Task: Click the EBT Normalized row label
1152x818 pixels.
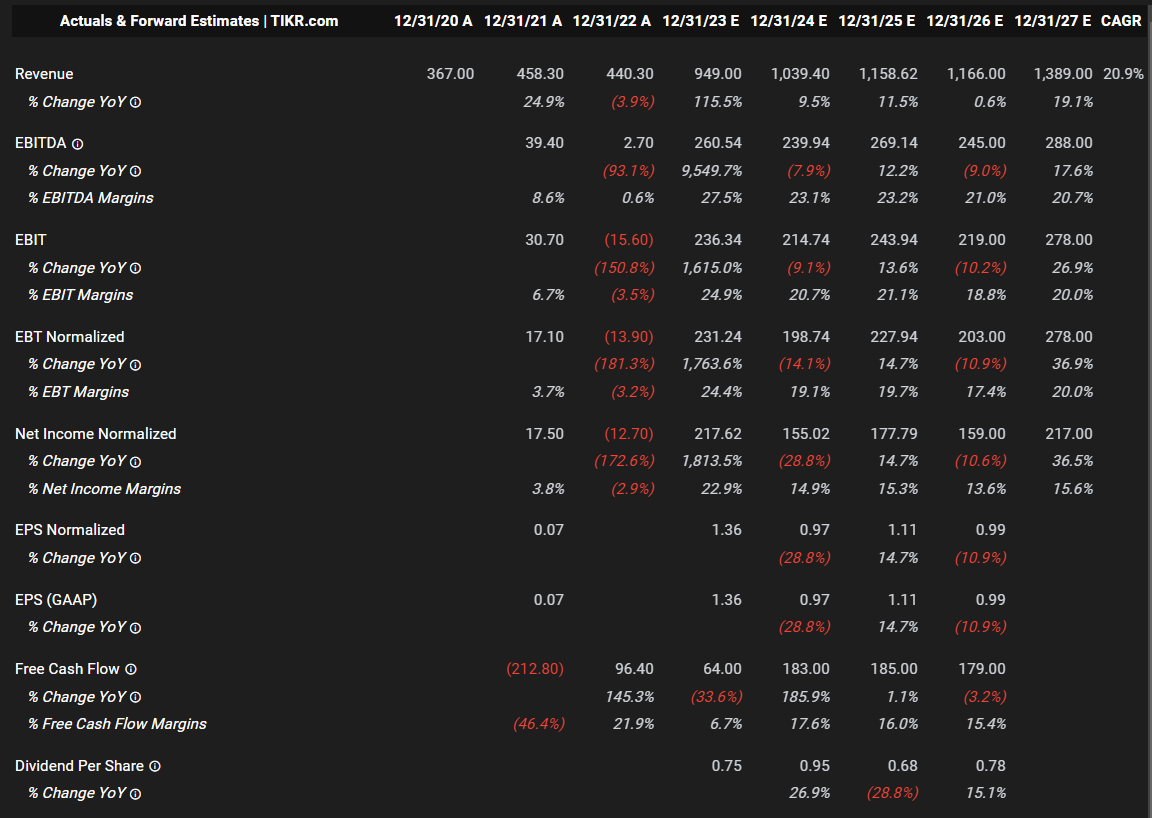Action: (x=70, y=337)
